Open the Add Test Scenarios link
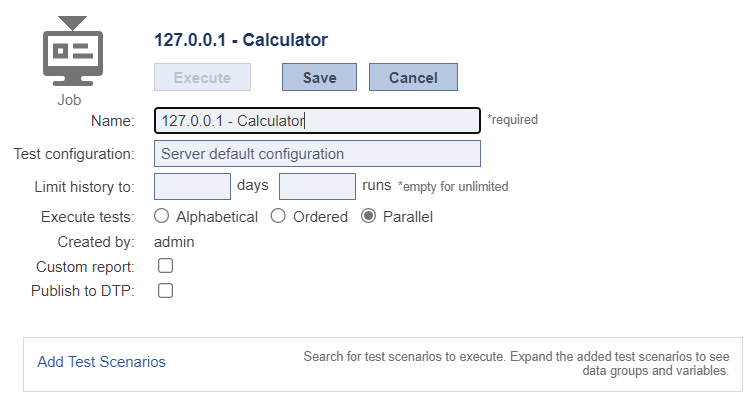Screen dimensions: 750x402 (101, 362)
